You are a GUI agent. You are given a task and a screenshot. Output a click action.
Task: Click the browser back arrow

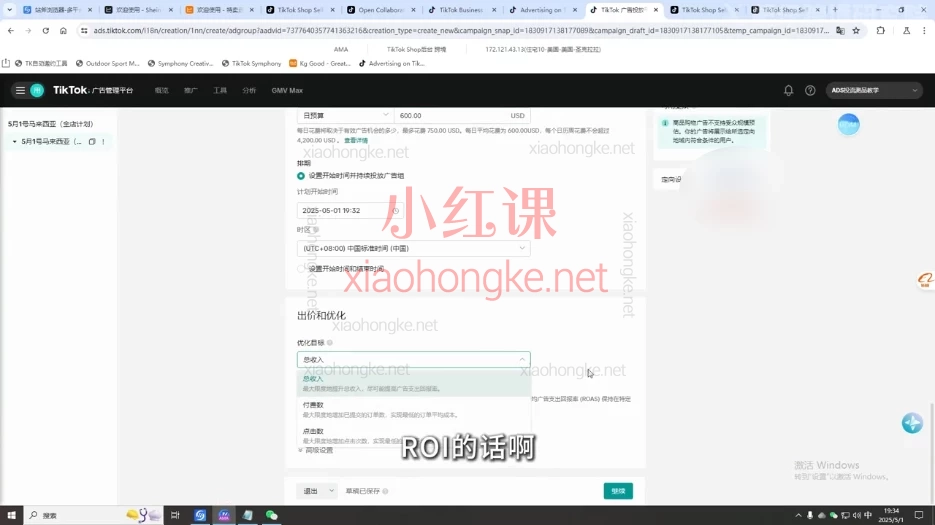[11, 30]
